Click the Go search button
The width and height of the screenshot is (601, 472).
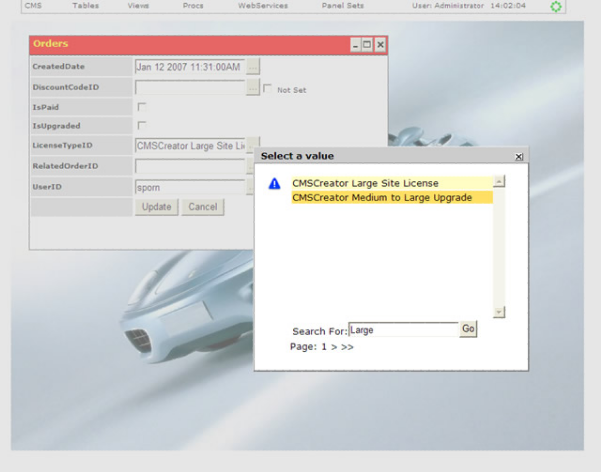tap(468, 329)
